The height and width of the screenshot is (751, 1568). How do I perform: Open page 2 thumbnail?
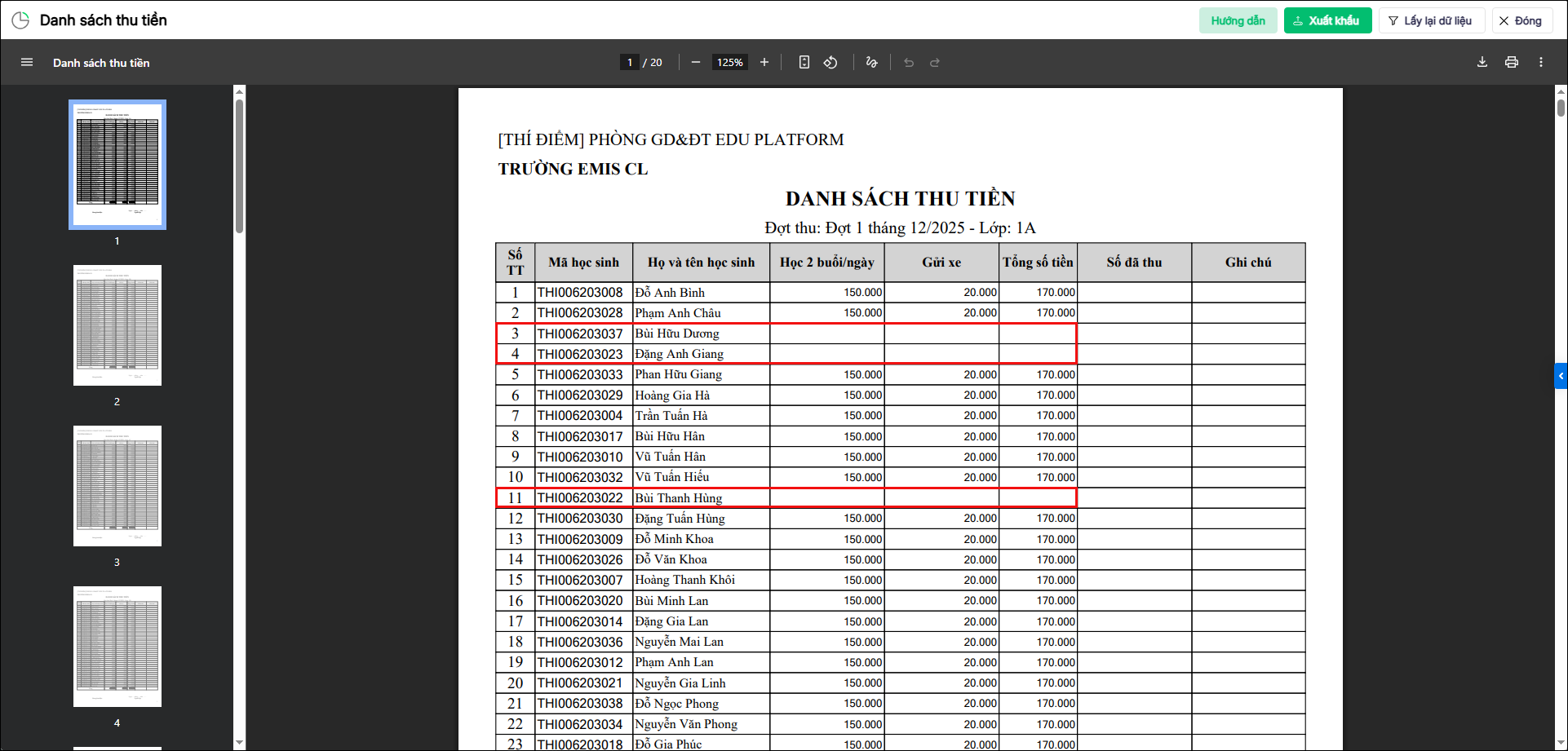pyautogui.click(x=117, y=325)
